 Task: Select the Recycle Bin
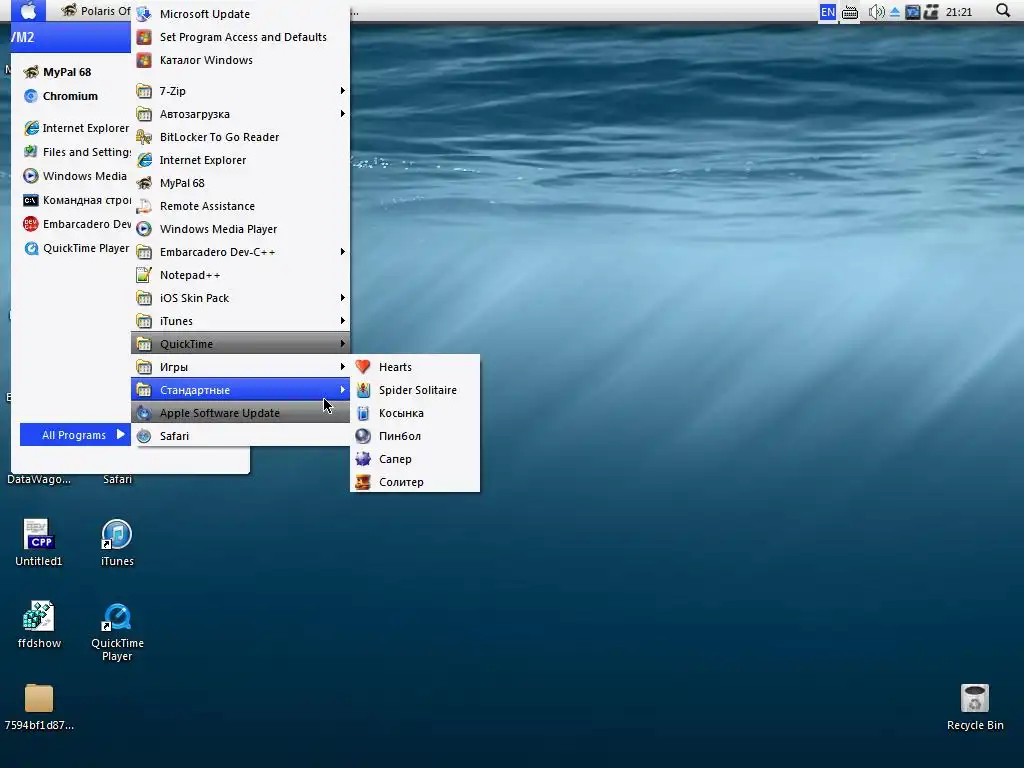coord(975,707)
